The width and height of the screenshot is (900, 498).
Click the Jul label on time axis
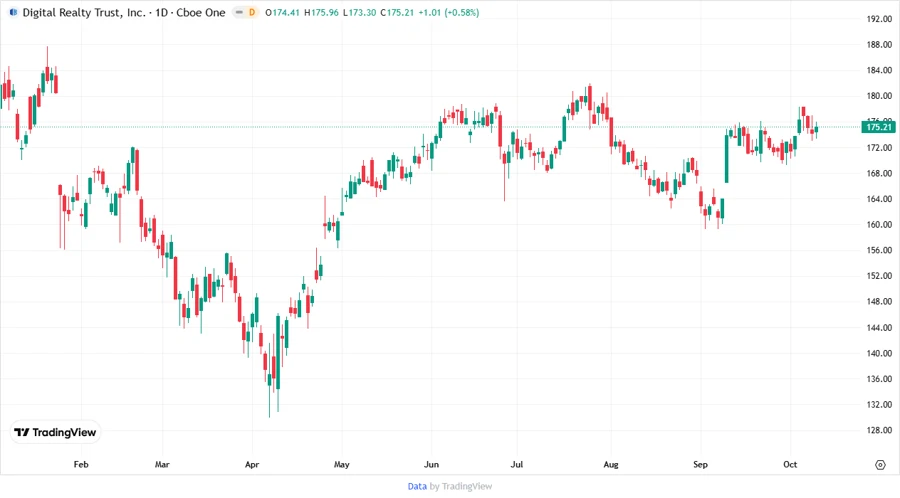[517, 464]
